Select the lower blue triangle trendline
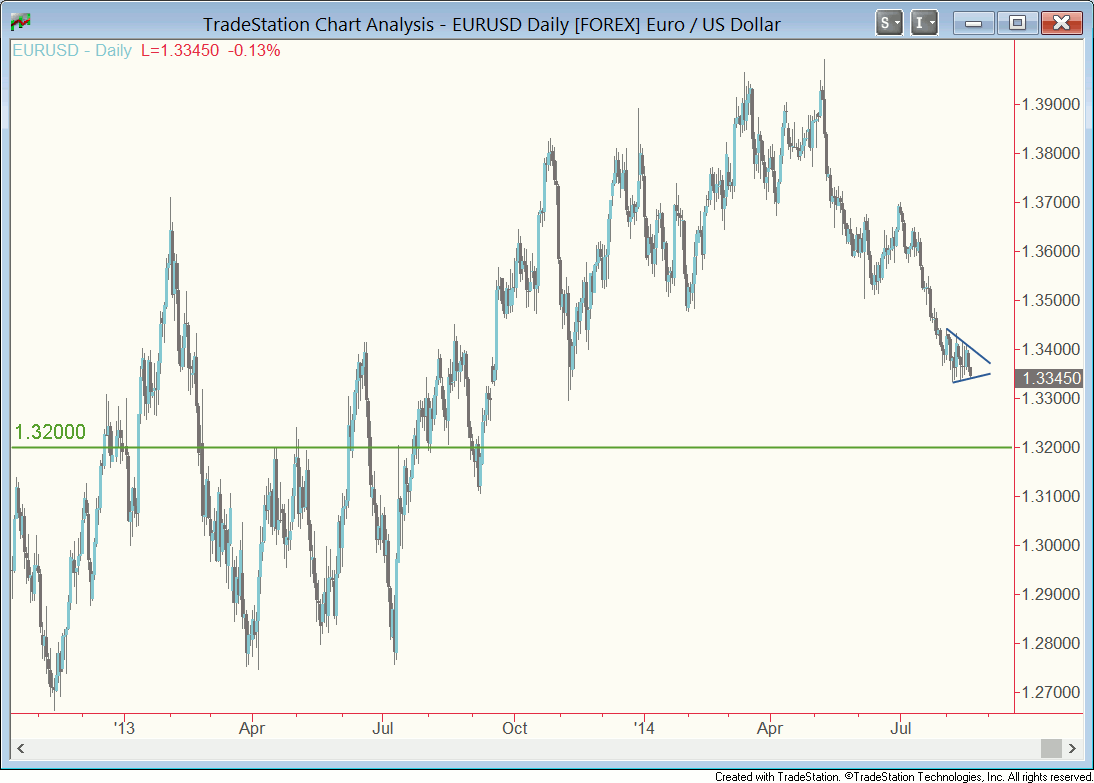Viewport: 1094px width, 783px height. [972, 378]
